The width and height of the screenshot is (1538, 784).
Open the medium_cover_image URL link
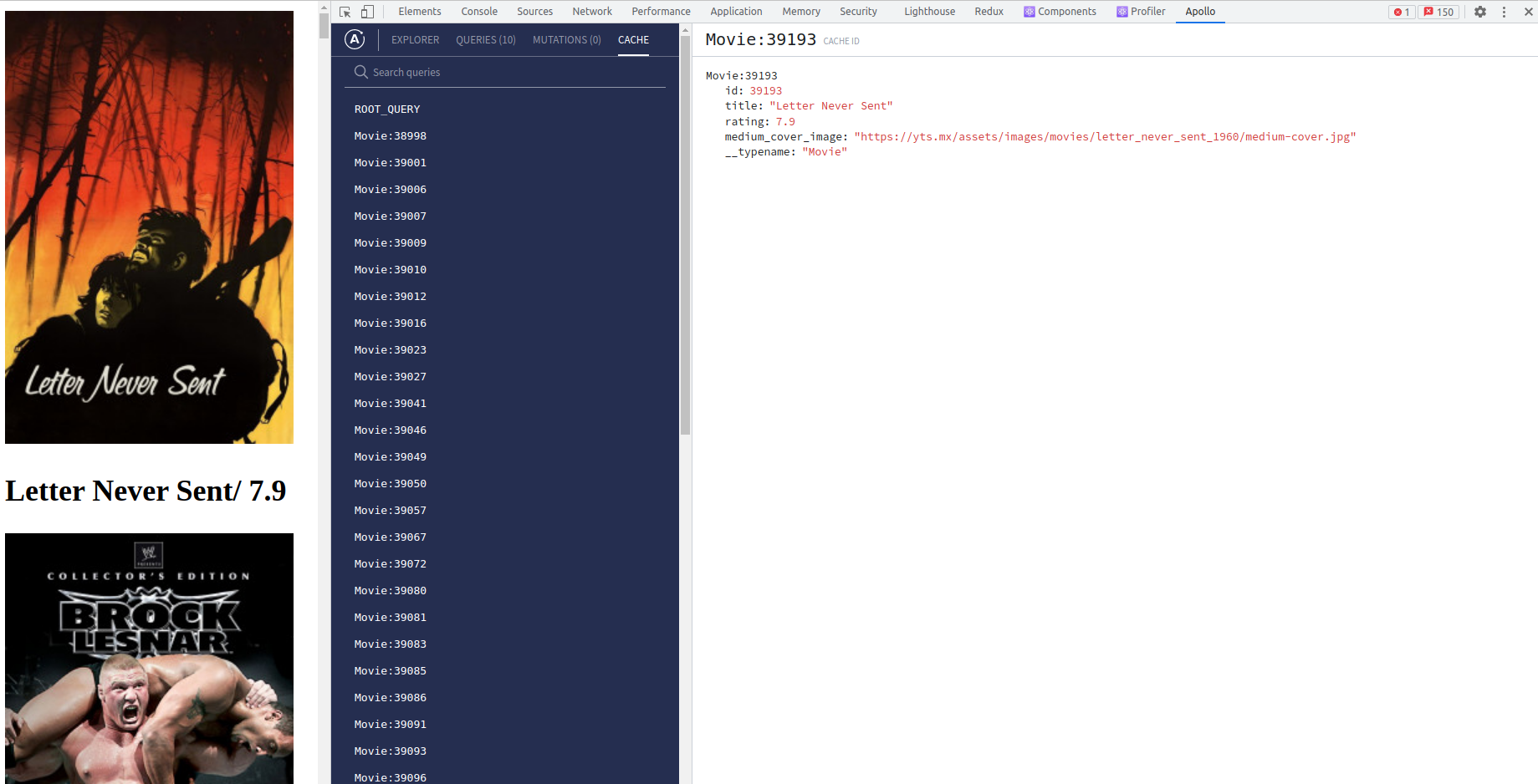pyautogui.click(x=1104, y=136)
